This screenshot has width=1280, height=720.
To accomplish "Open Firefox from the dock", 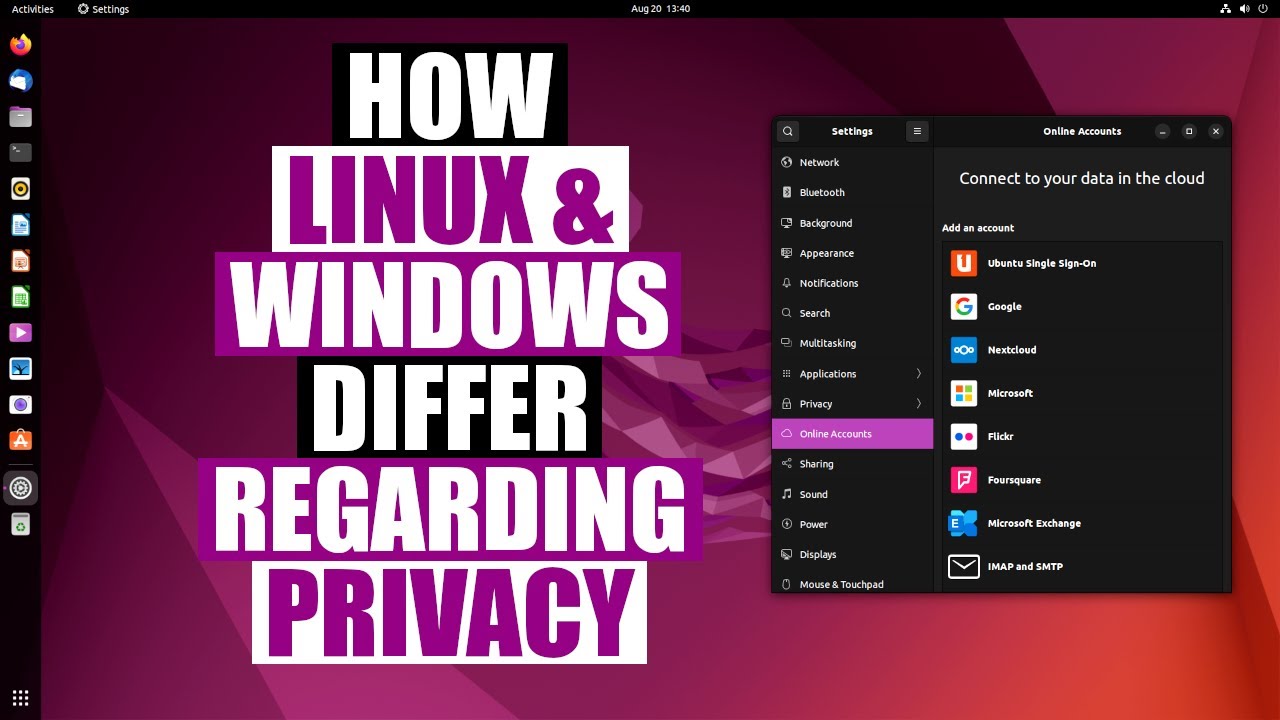I will point(20,45).
